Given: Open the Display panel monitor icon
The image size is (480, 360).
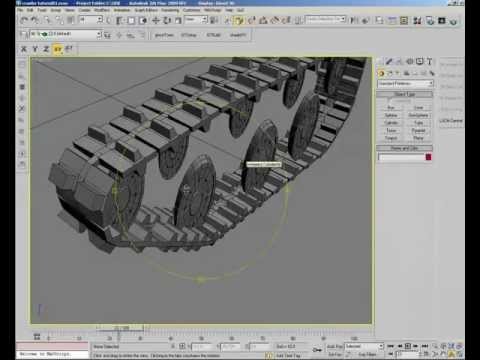Looking at the screenshot, I should click(419, 62).
